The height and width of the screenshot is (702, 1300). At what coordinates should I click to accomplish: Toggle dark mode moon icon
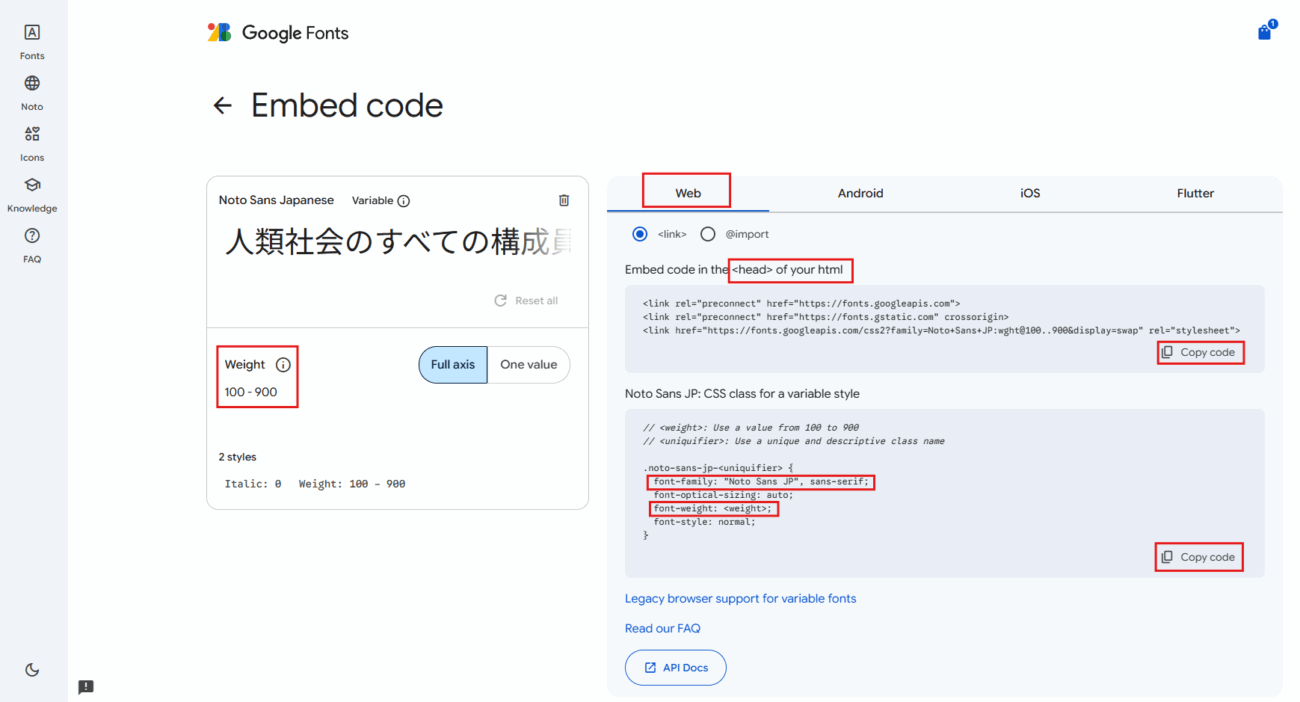(x=32, y=670)
